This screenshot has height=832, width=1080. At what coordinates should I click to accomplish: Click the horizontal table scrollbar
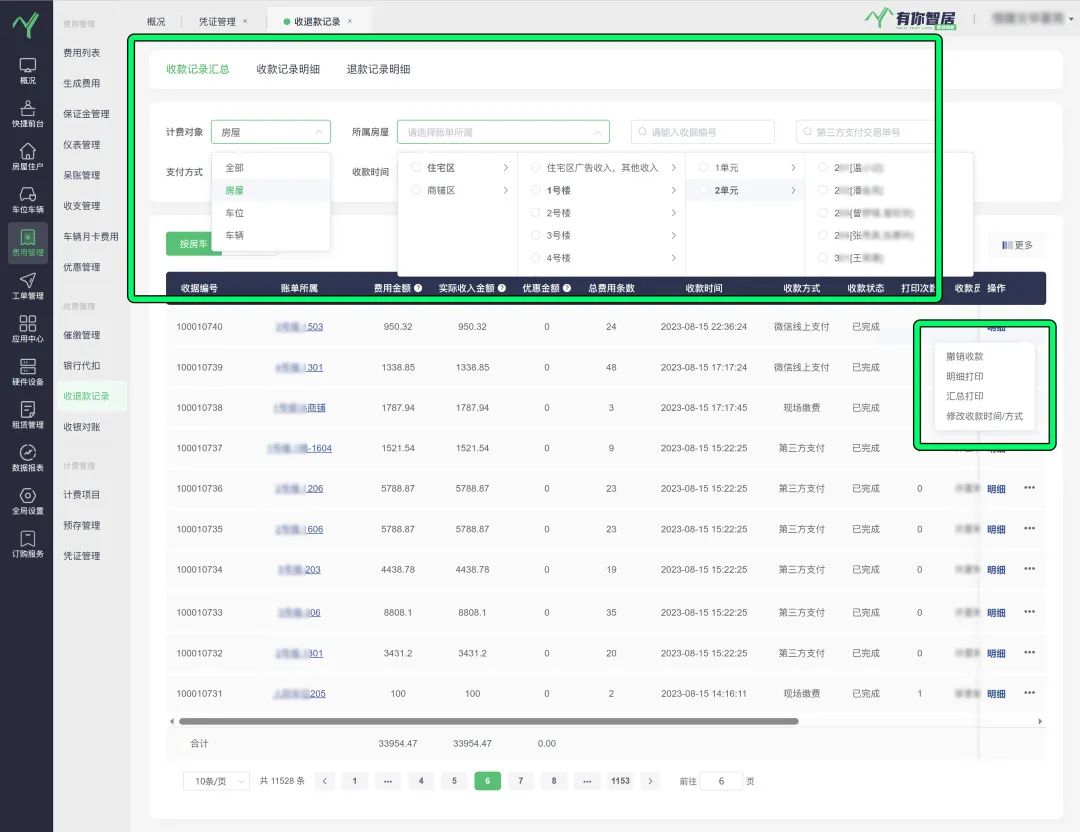(x=488, y=721)
